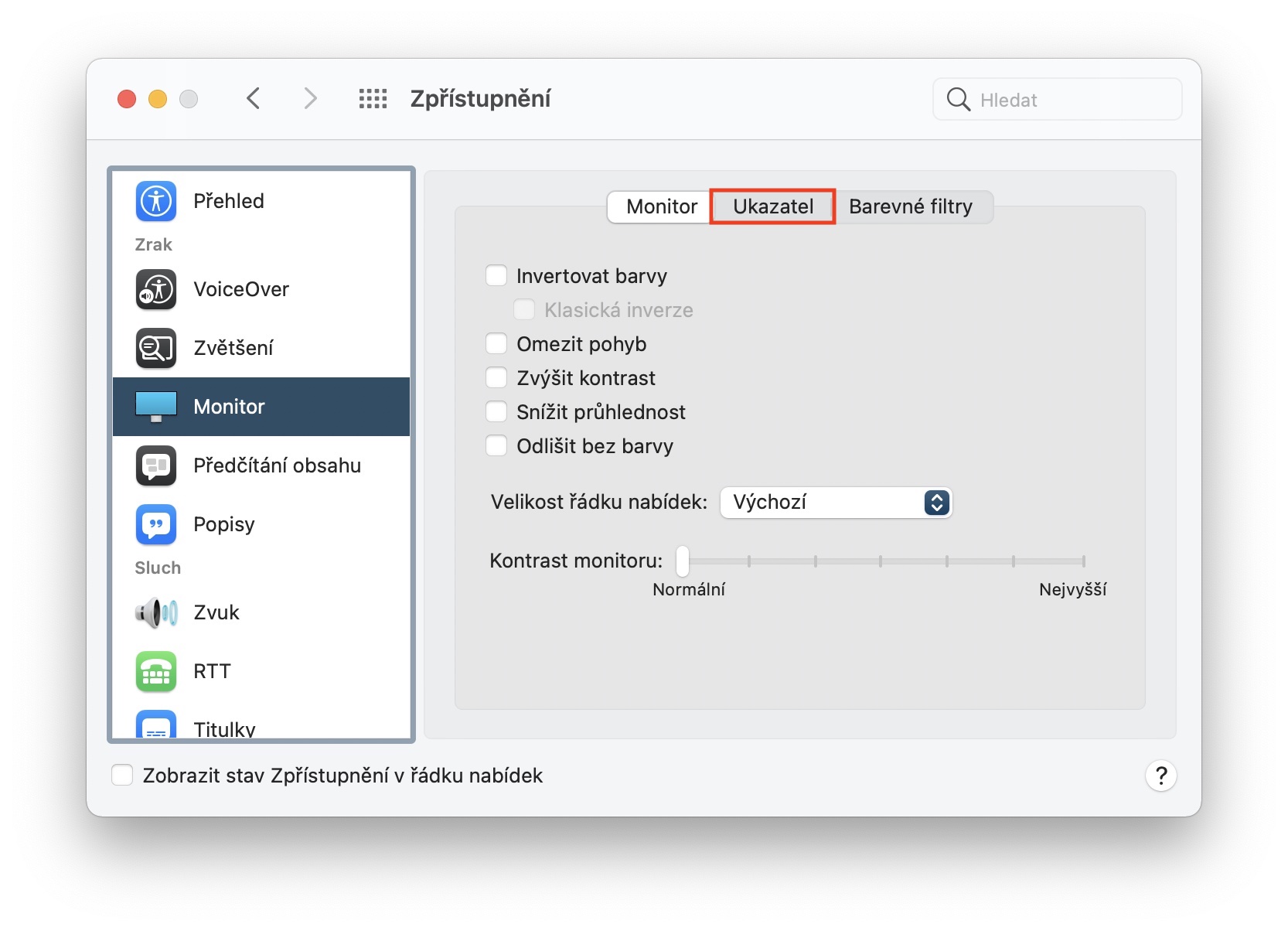The height and width of the screenshot is (931, 1288).
Task: Select the VoiceOver icon in sidebar
Action: [156, 289]
